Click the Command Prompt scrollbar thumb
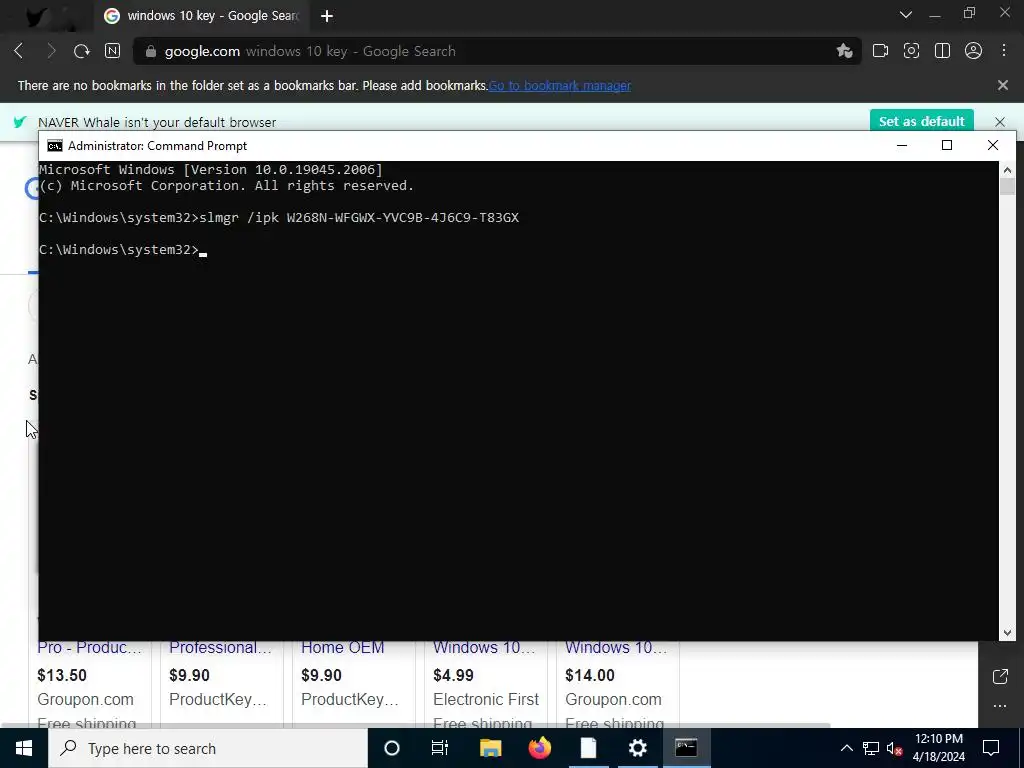 click(1007, 187)
